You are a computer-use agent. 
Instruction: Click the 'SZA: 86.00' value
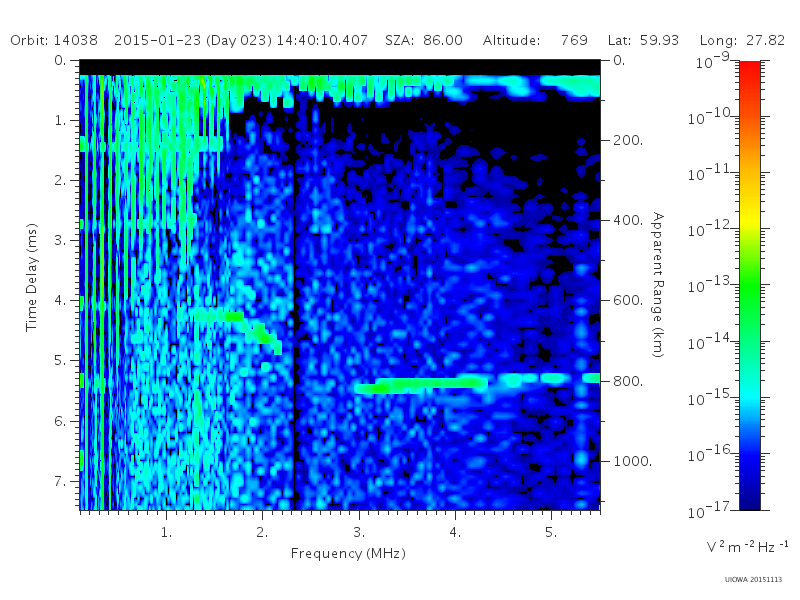424,40
